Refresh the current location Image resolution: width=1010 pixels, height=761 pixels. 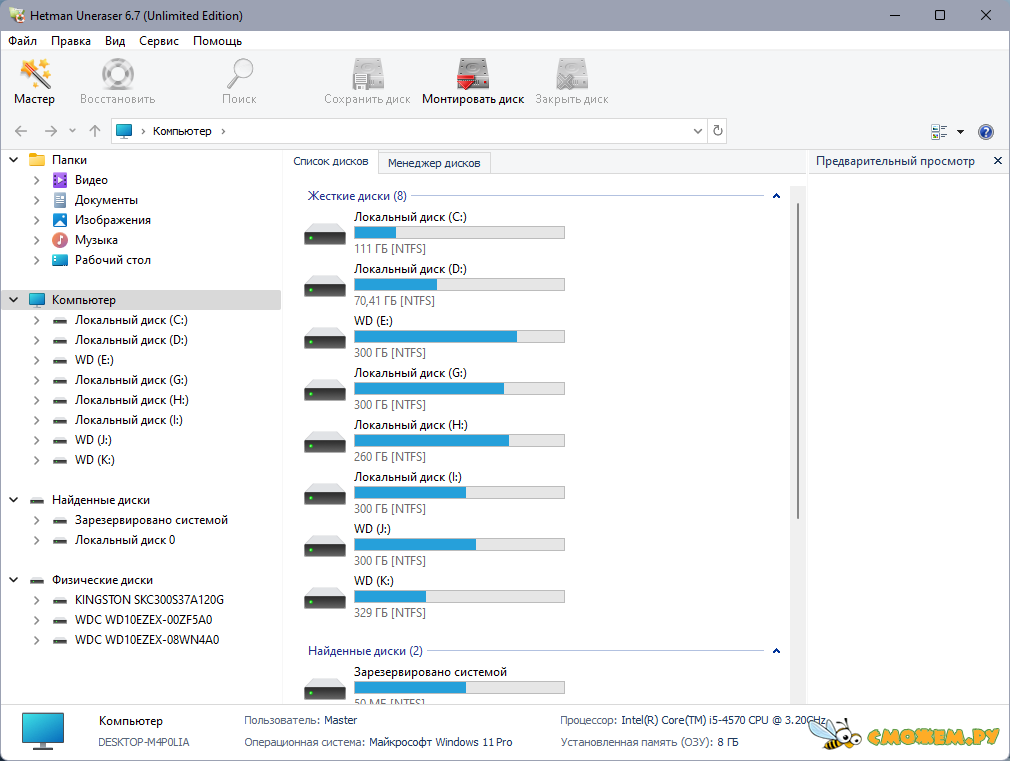coord(718,131)
